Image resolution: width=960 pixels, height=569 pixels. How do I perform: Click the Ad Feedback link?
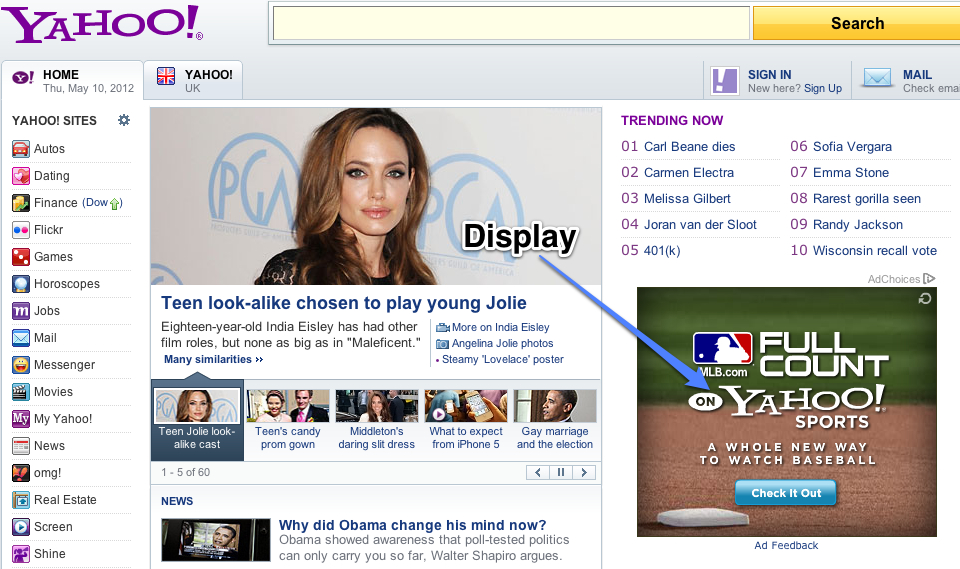[786, 545]
